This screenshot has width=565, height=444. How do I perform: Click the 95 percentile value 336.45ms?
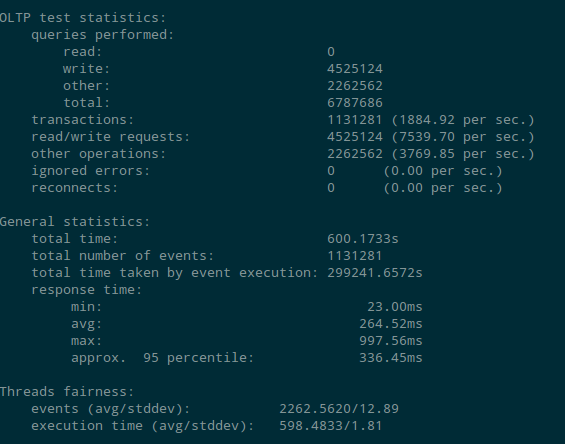391,358
